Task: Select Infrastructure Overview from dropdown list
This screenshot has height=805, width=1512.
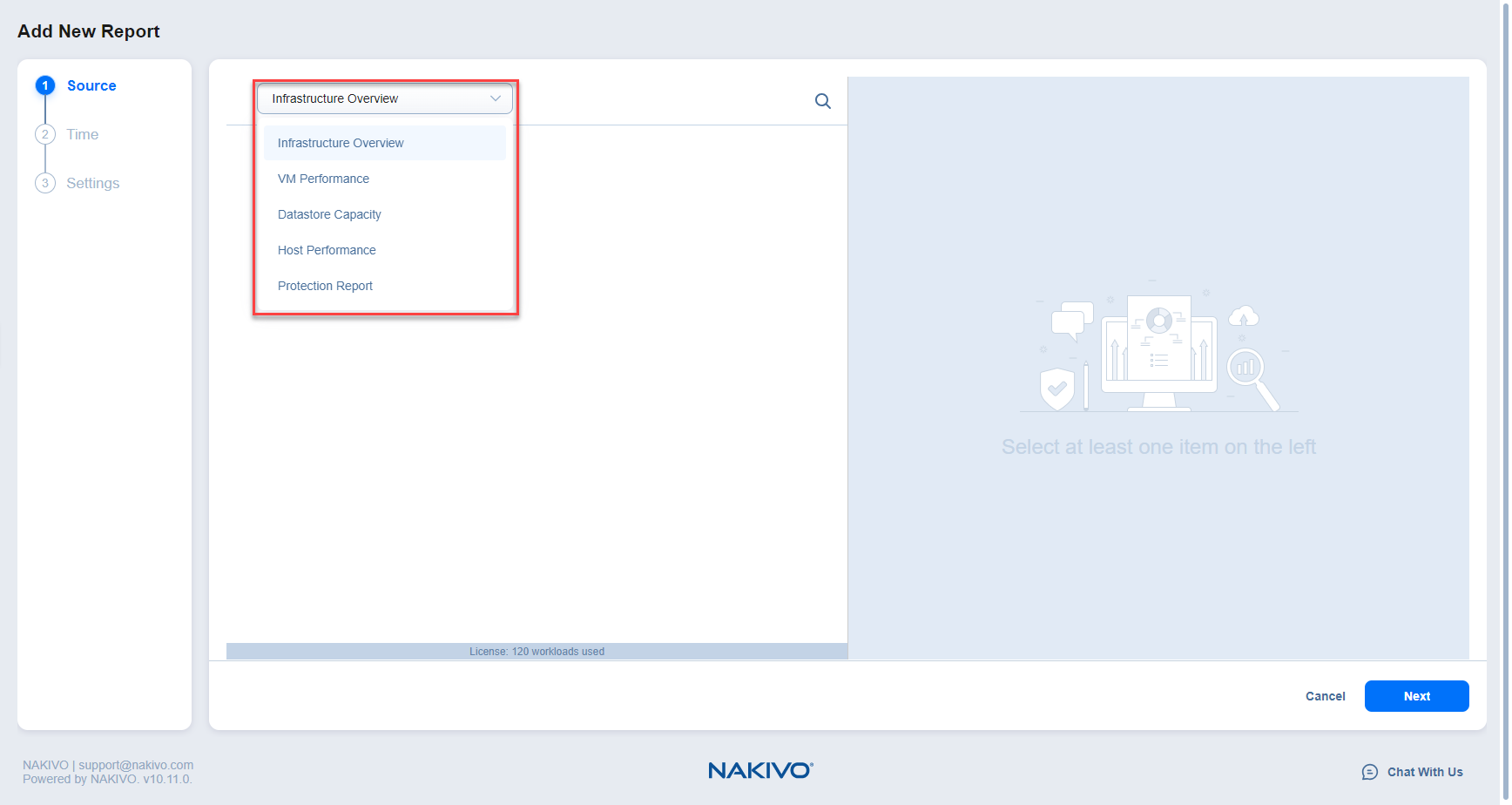Action: [341, 143]
